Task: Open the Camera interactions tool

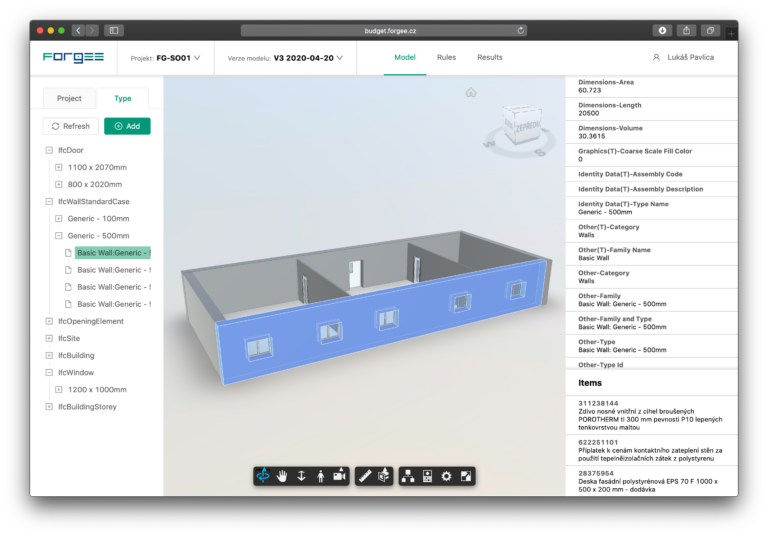Action: pyautogui.click(x=339, y=476)
